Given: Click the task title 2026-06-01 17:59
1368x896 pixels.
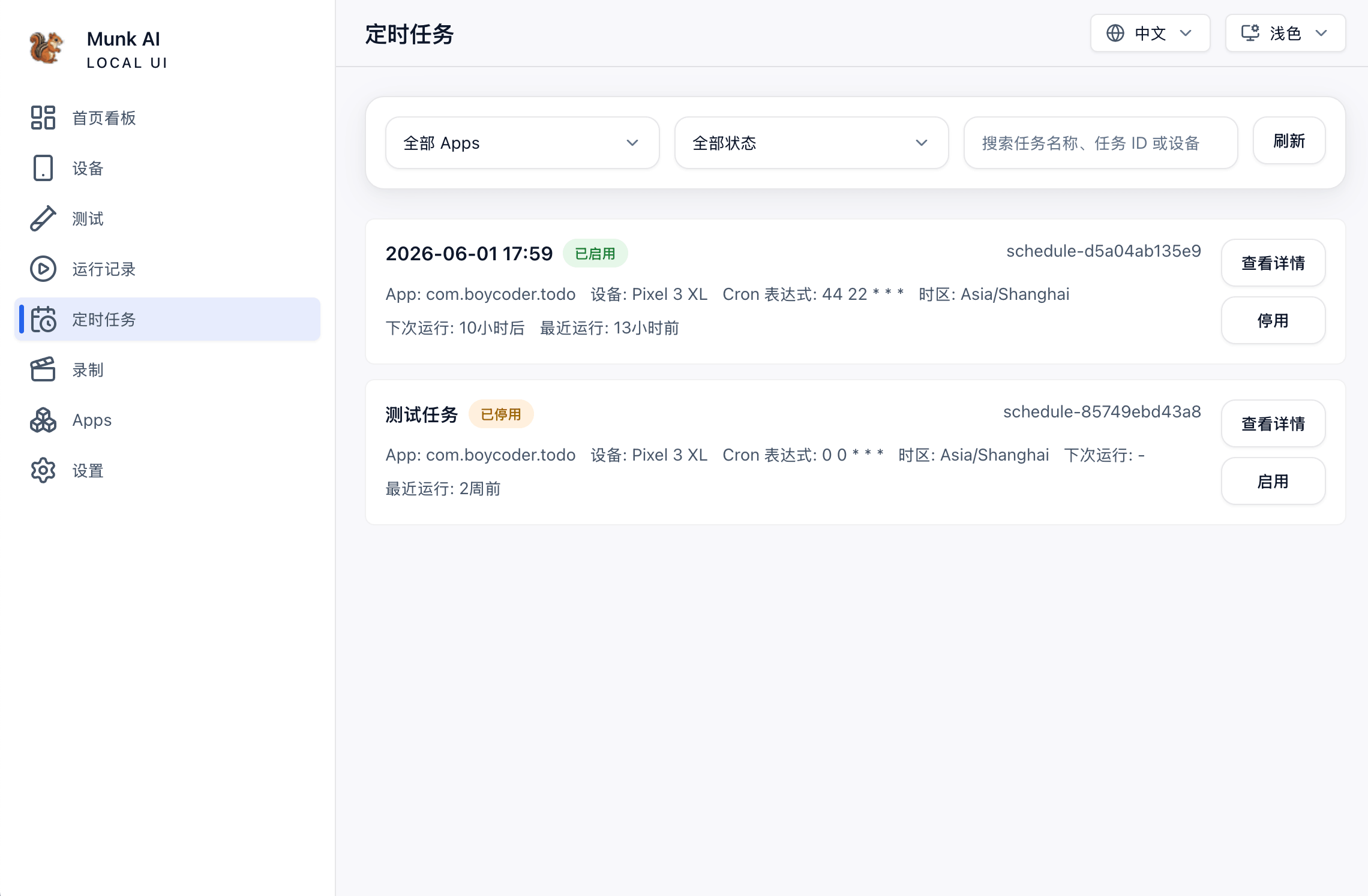Looking at the screenshot, I should tap(469, 254).
